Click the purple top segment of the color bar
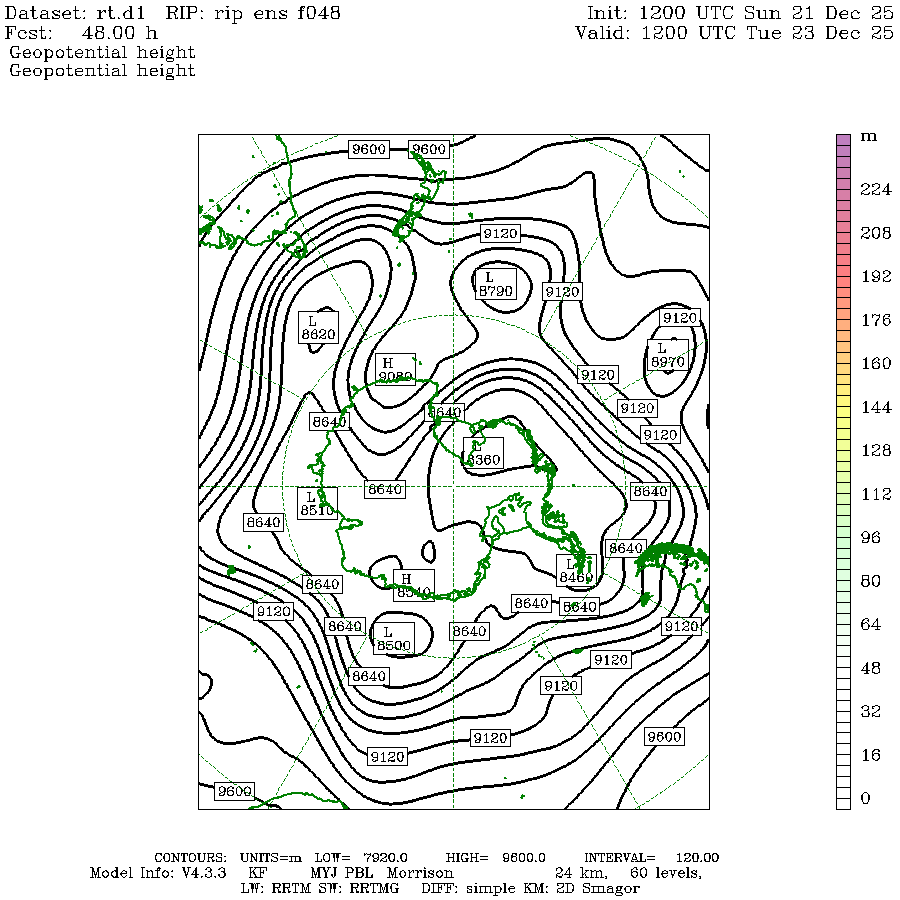Image resolution: width=900 pixels, height=900 pixels. point(843,140)
